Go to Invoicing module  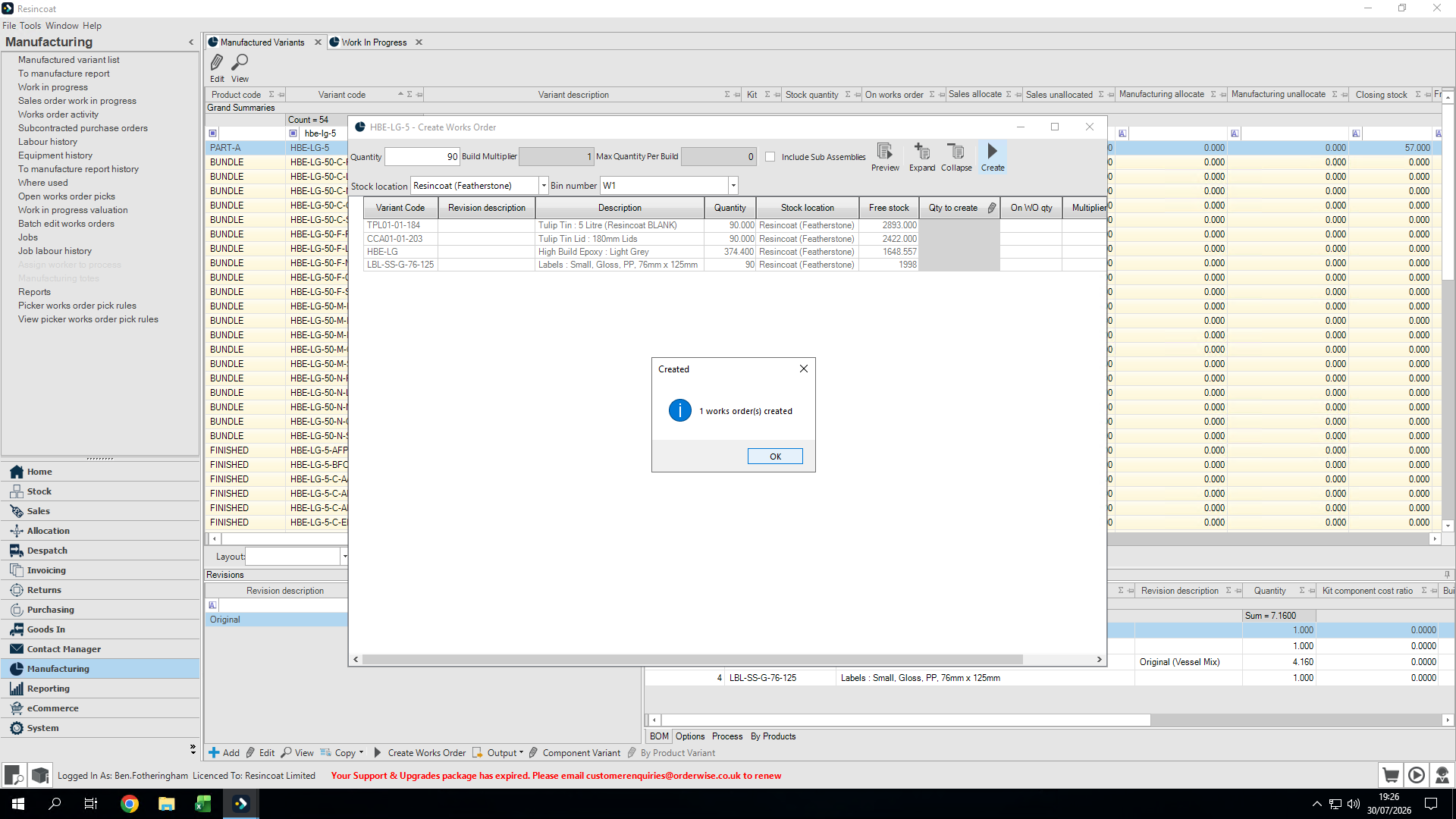coord(100,570)
